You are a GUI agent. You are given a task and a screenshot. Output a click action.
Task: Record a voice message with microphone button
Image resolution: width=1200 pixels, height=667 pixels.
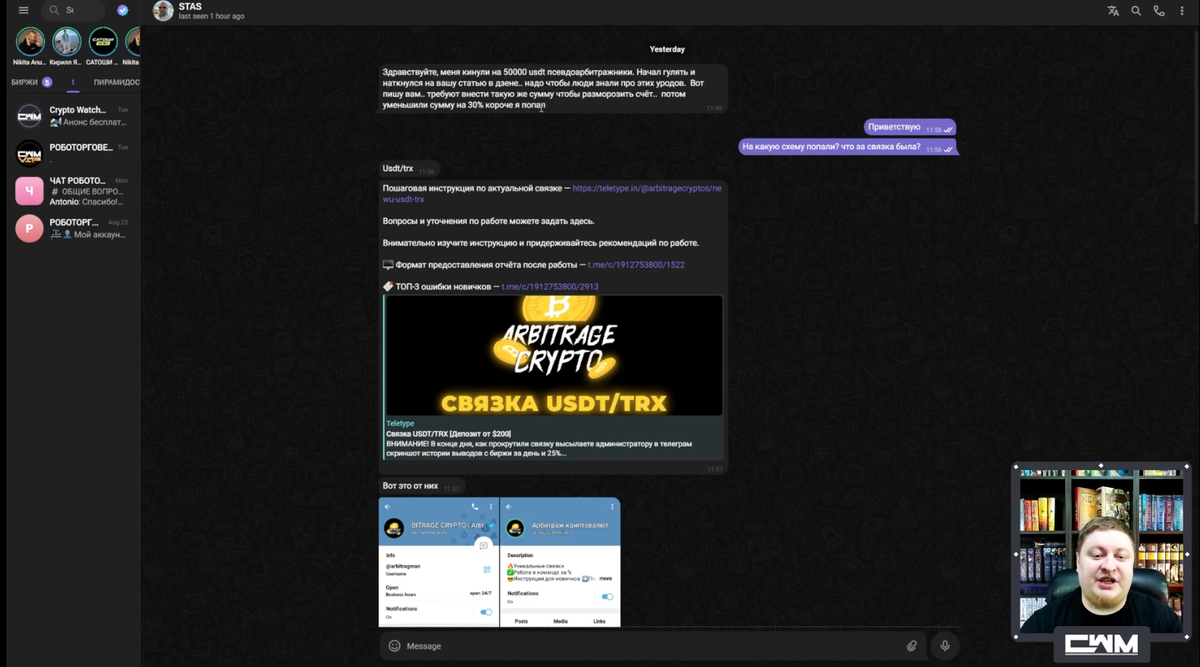(945, 646)
